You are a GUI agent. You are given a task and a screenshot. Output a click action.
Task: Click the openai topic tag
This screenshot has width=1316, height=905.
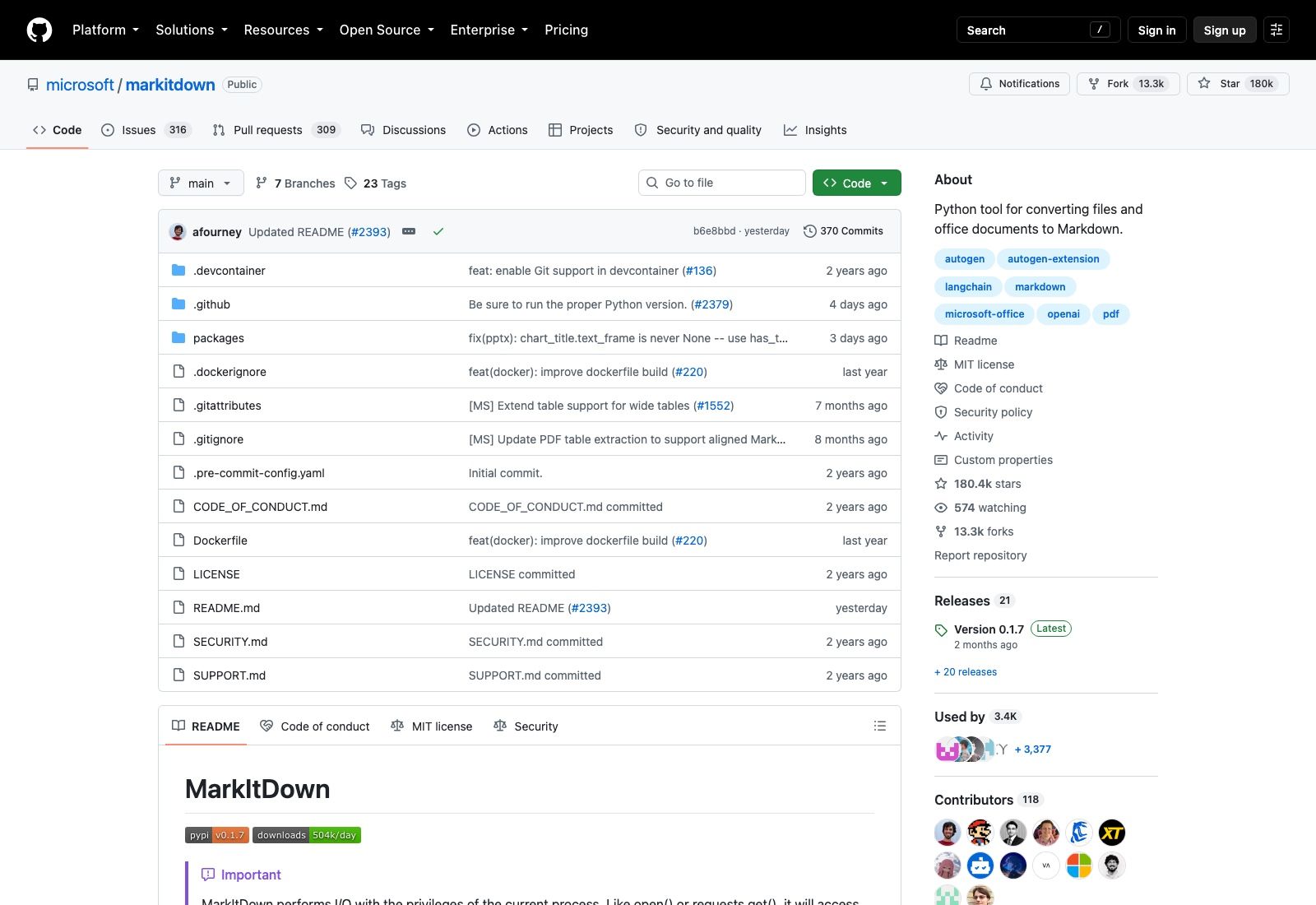(1063, 314)
